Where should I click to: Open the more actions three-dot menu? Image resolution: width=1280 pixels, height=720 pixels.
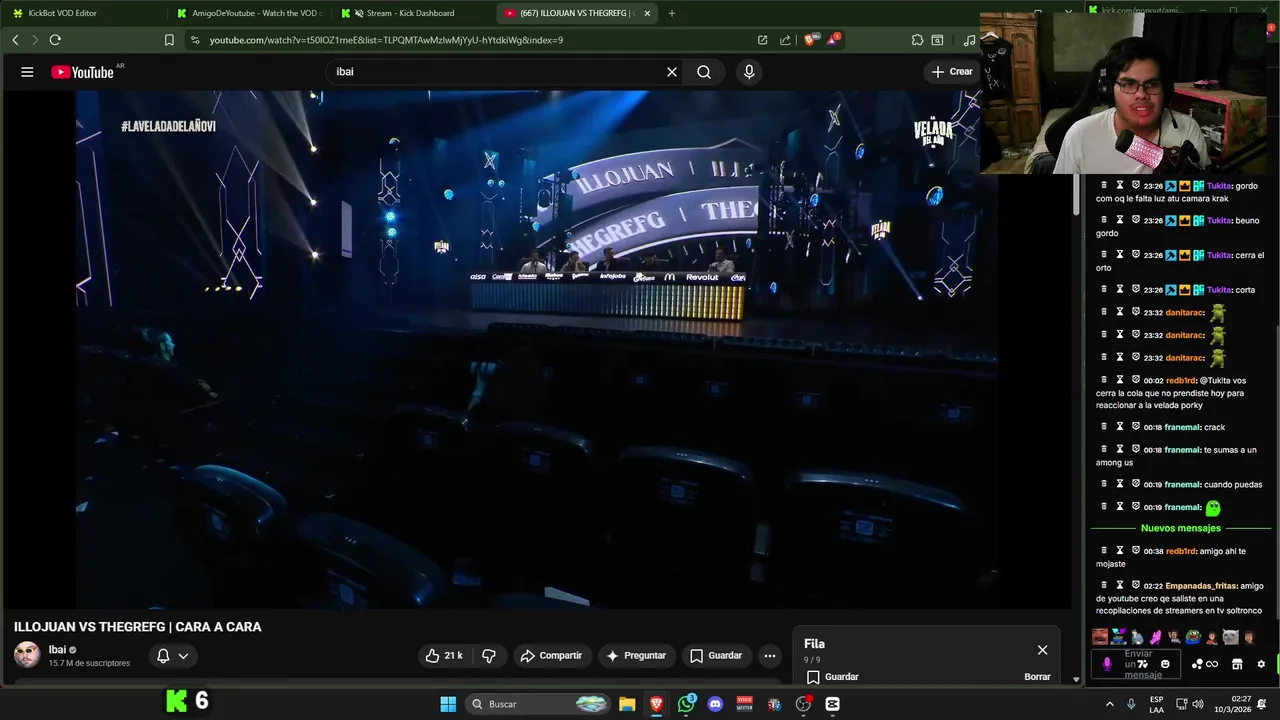tap(769, 656)
